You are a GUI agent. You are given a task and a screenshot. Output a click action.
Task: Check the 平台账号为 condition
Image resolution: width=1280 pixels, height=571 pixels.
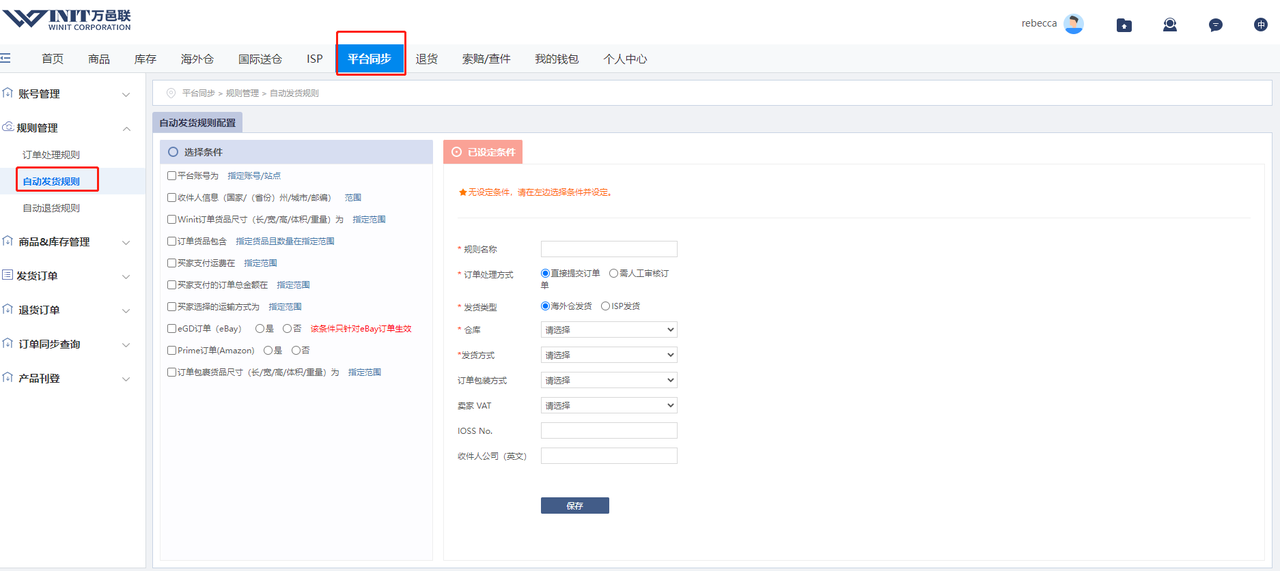(171, 176)
